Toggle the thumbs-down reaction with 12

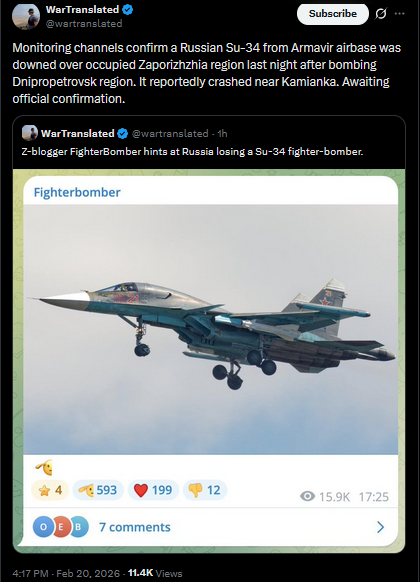tap(204, 490)
